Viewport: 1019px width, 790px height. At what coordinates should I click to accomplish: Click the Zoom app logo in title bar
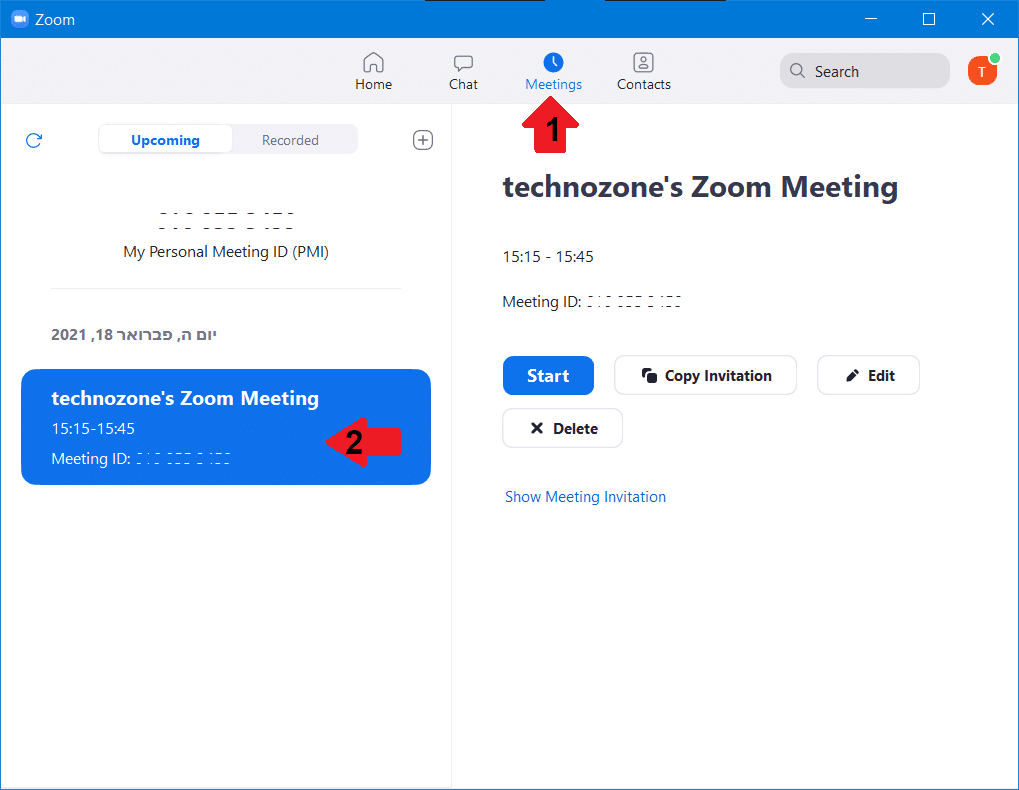tap(20, 19)
